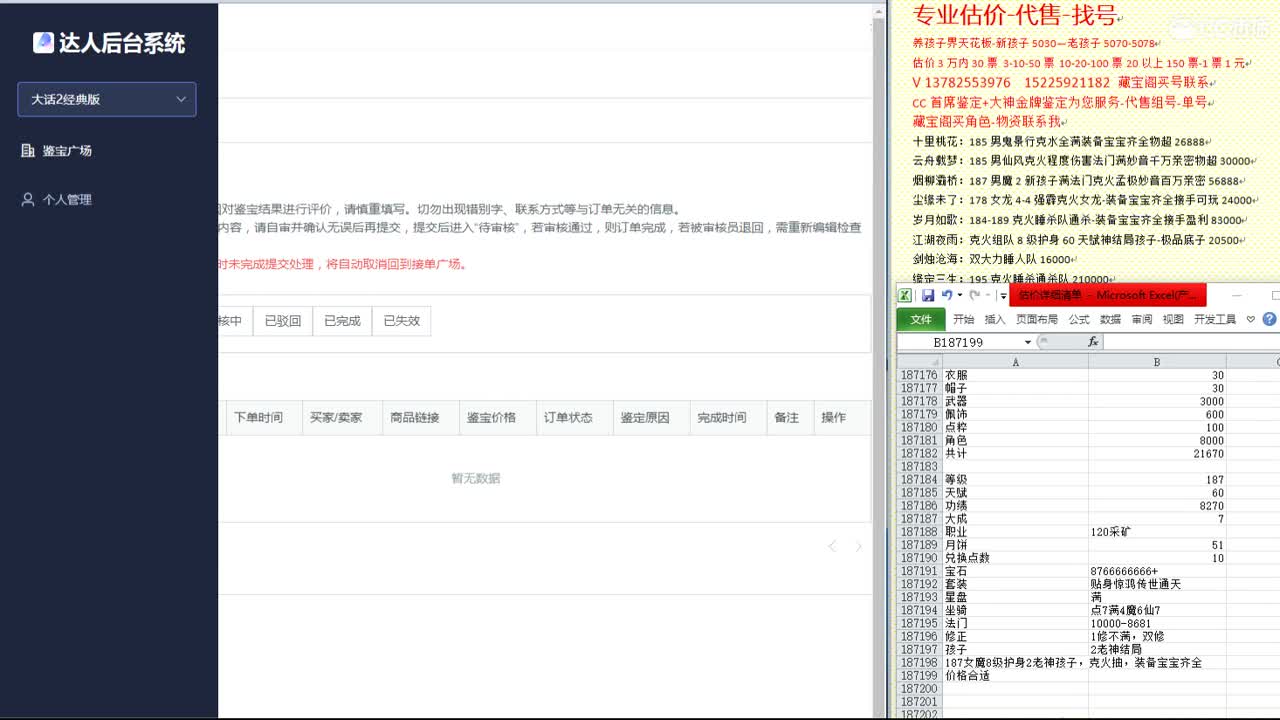This screenshot has height=720, width=1280.
Task: Click into the Excel formula bar
Action: point(1192,342)
